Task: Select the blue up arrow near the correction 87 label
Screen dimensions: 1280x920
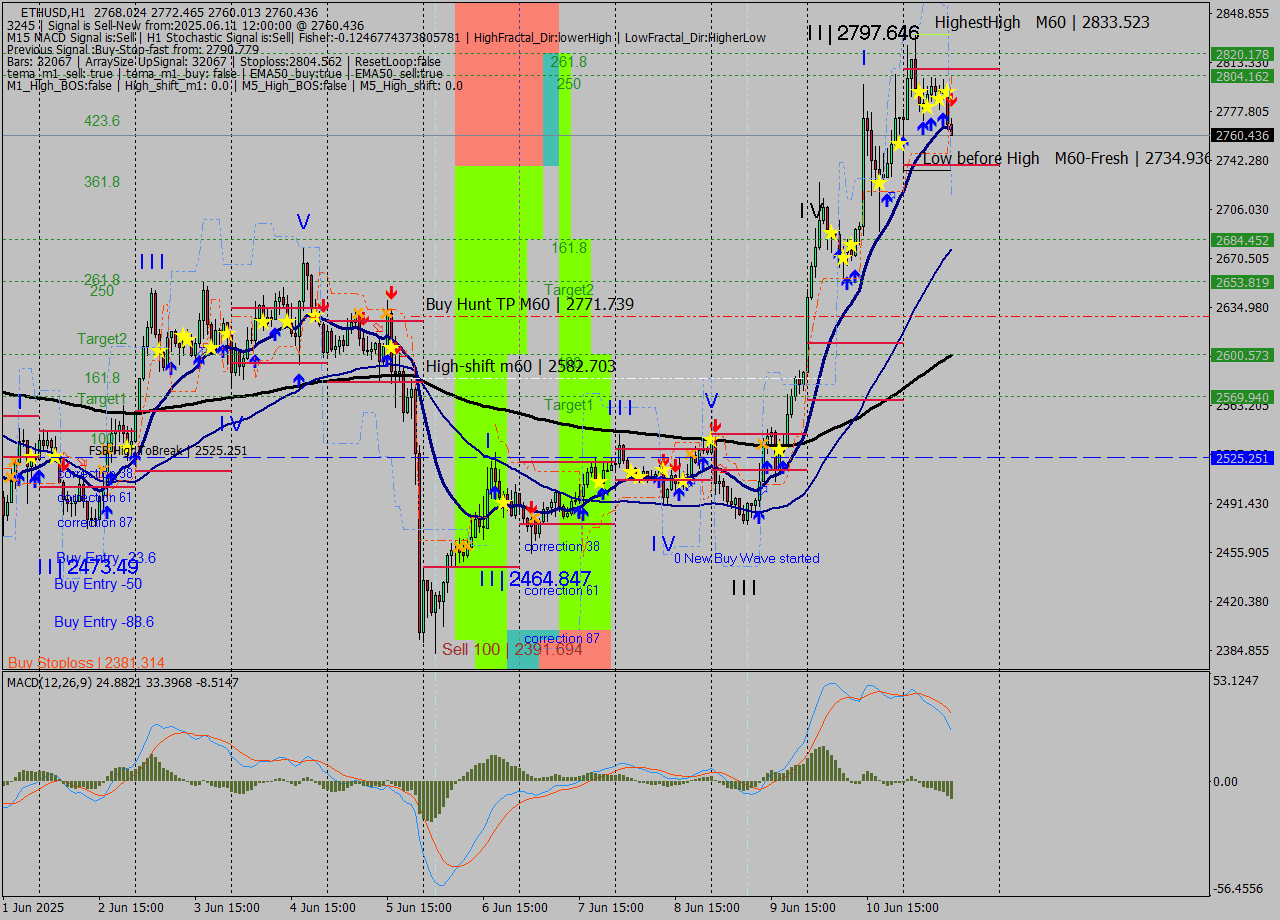Action: click(107, 511)
